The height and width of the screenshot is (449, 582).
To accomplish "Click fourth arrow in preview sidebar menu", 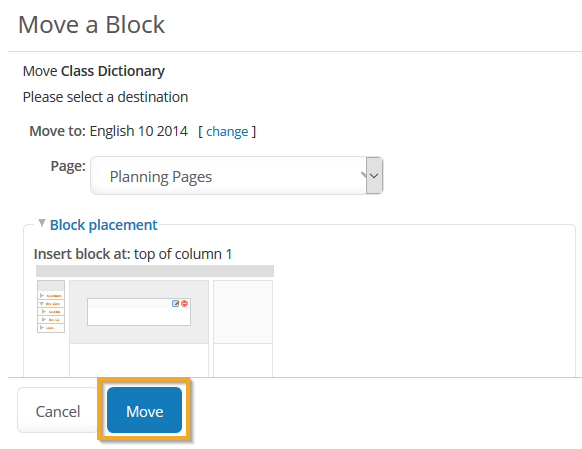I will pos(44,319).
